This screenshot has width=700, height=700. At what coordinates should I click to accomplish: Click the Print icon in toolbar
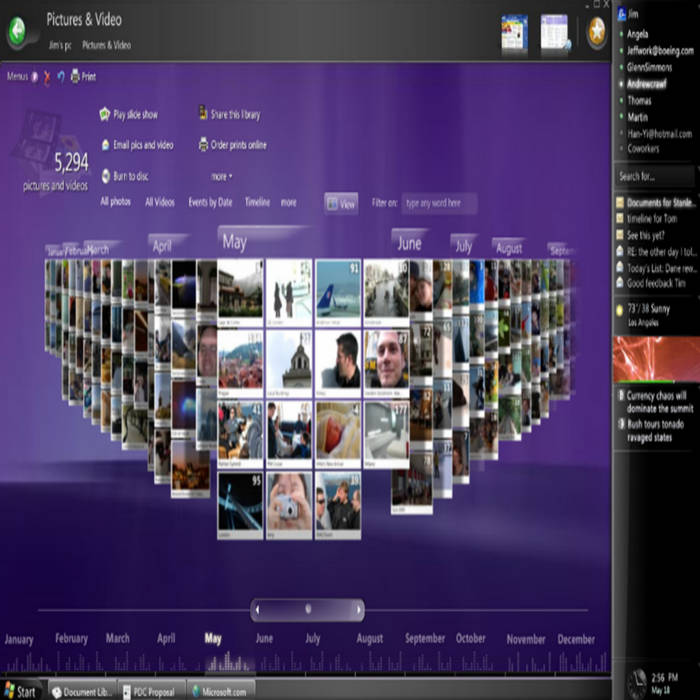(x=75, y=76)
